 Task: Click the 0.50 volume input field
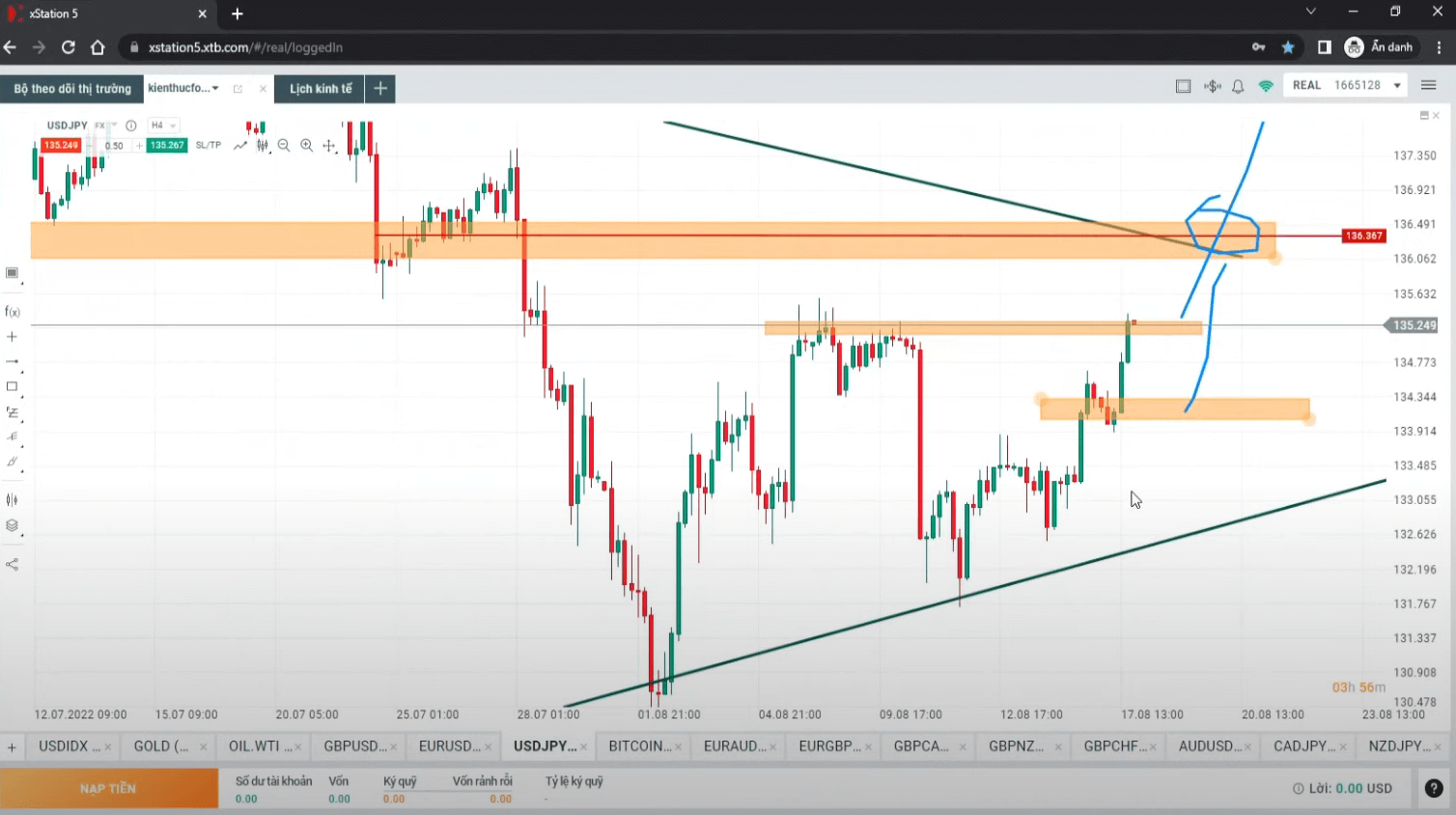point(113,146)
